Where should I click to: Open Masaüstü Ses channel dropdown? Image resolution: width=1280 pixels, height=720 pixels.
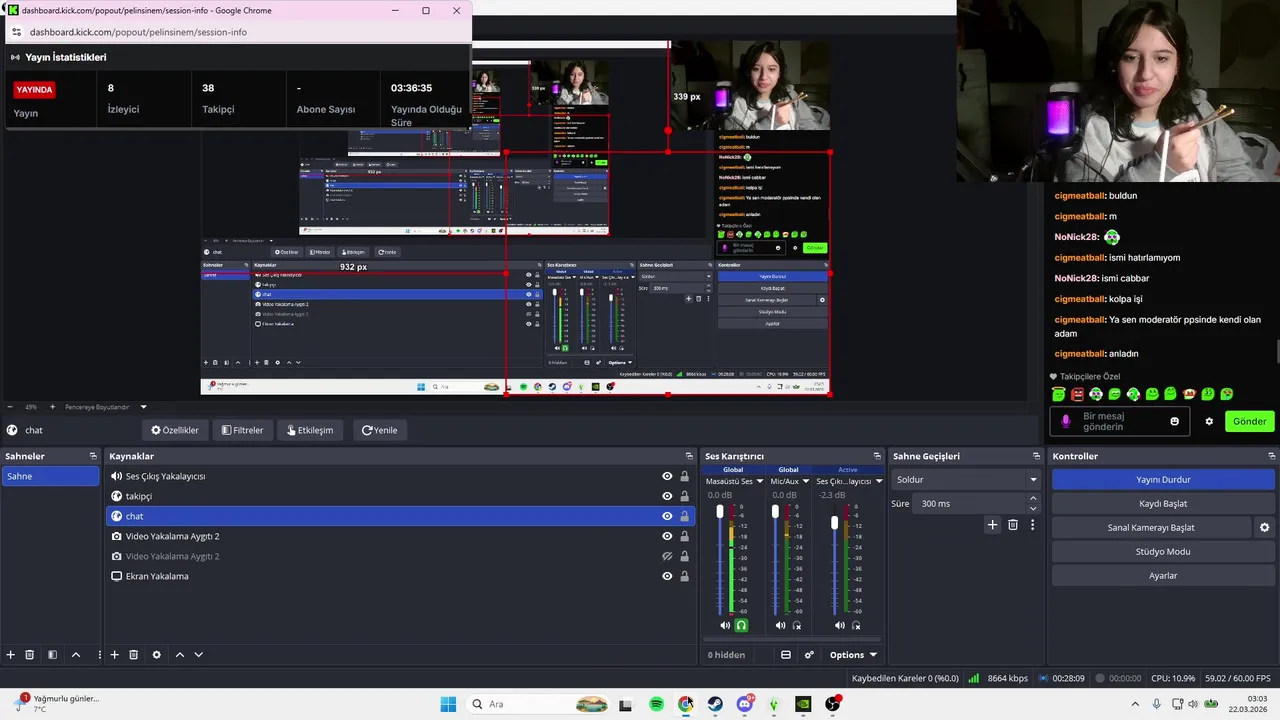click(759, 481)
